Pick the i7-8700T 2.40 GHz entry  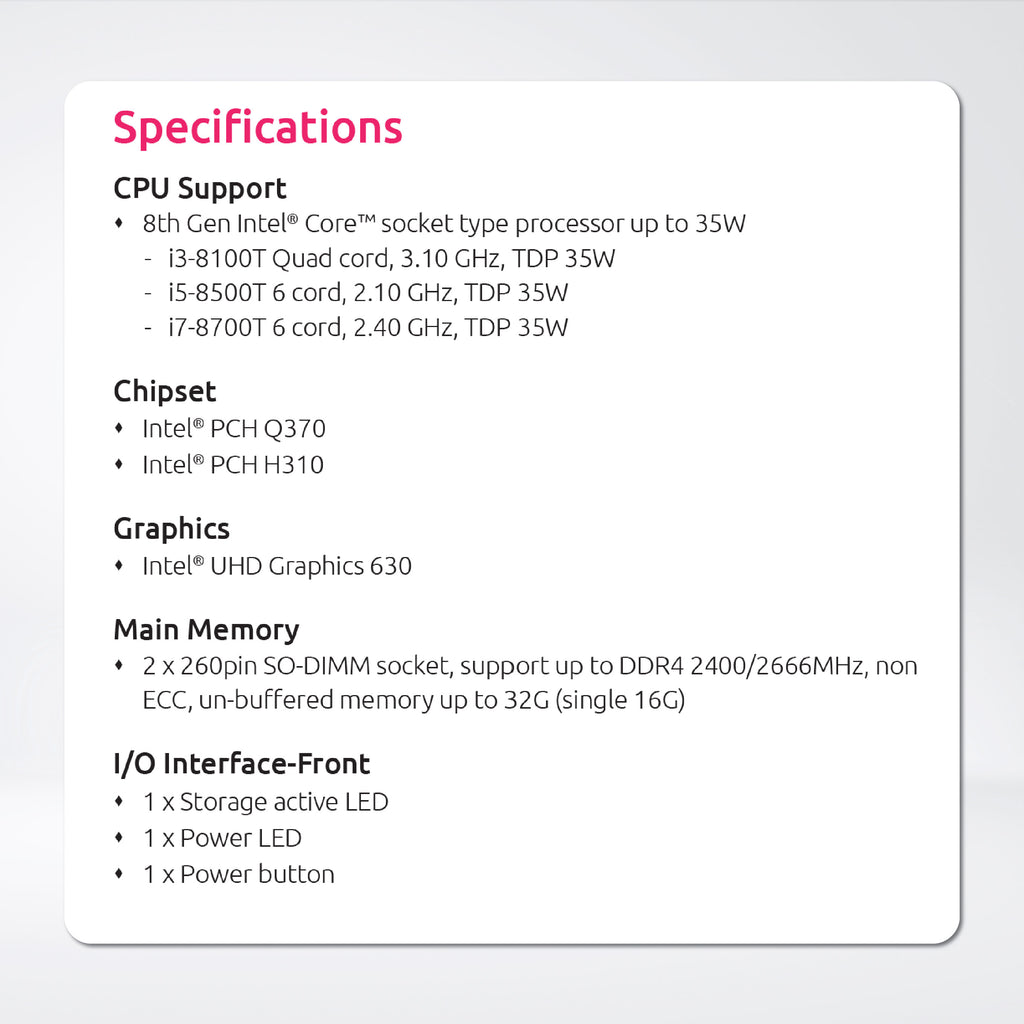(x=368, y=327)
